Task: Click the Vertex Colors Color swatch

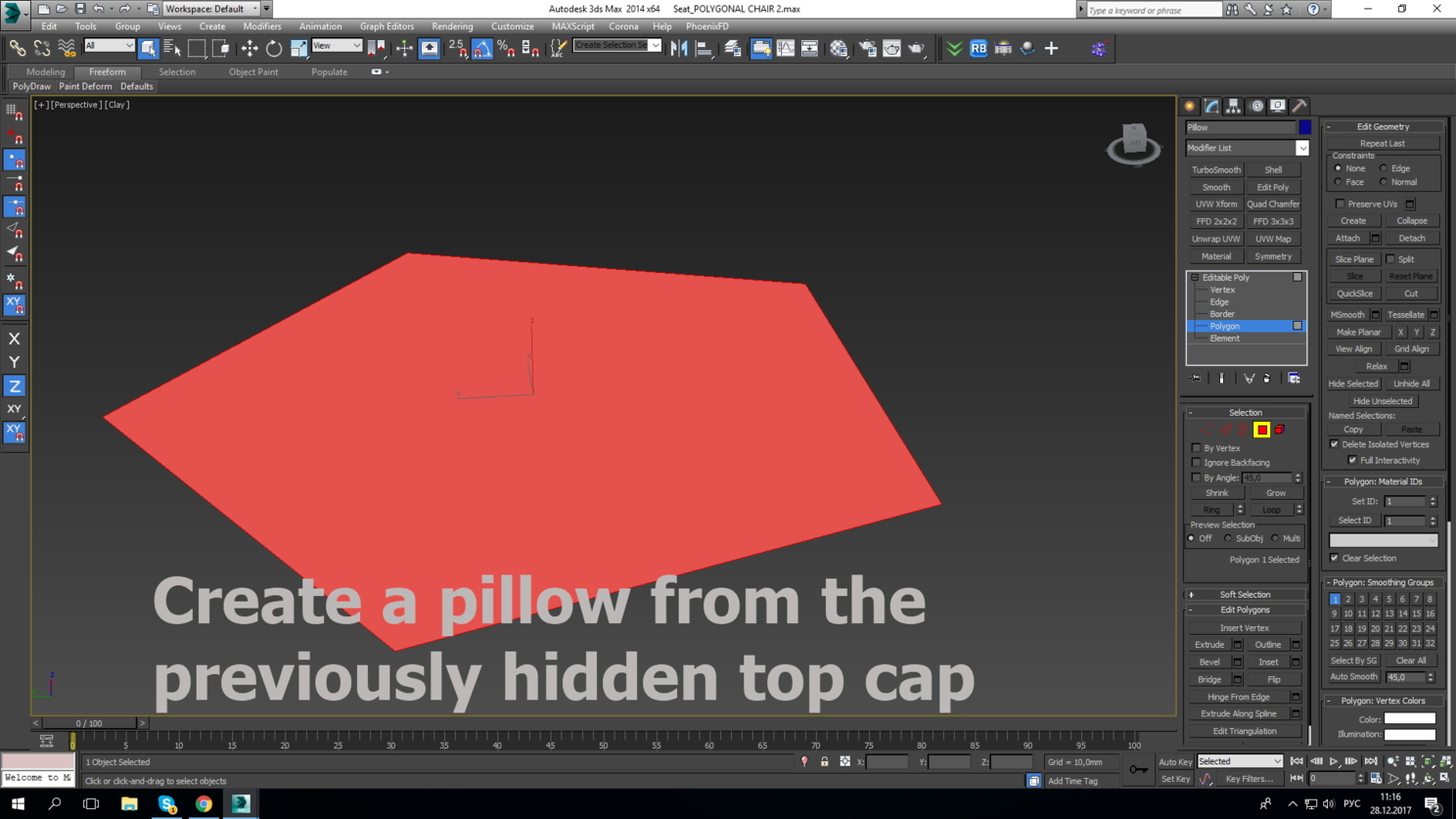Action: 1410,719
